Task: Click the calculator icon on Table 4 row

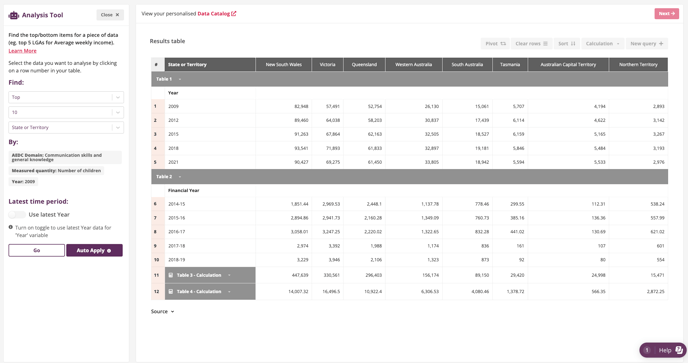Action: click(x=171, y=291)
